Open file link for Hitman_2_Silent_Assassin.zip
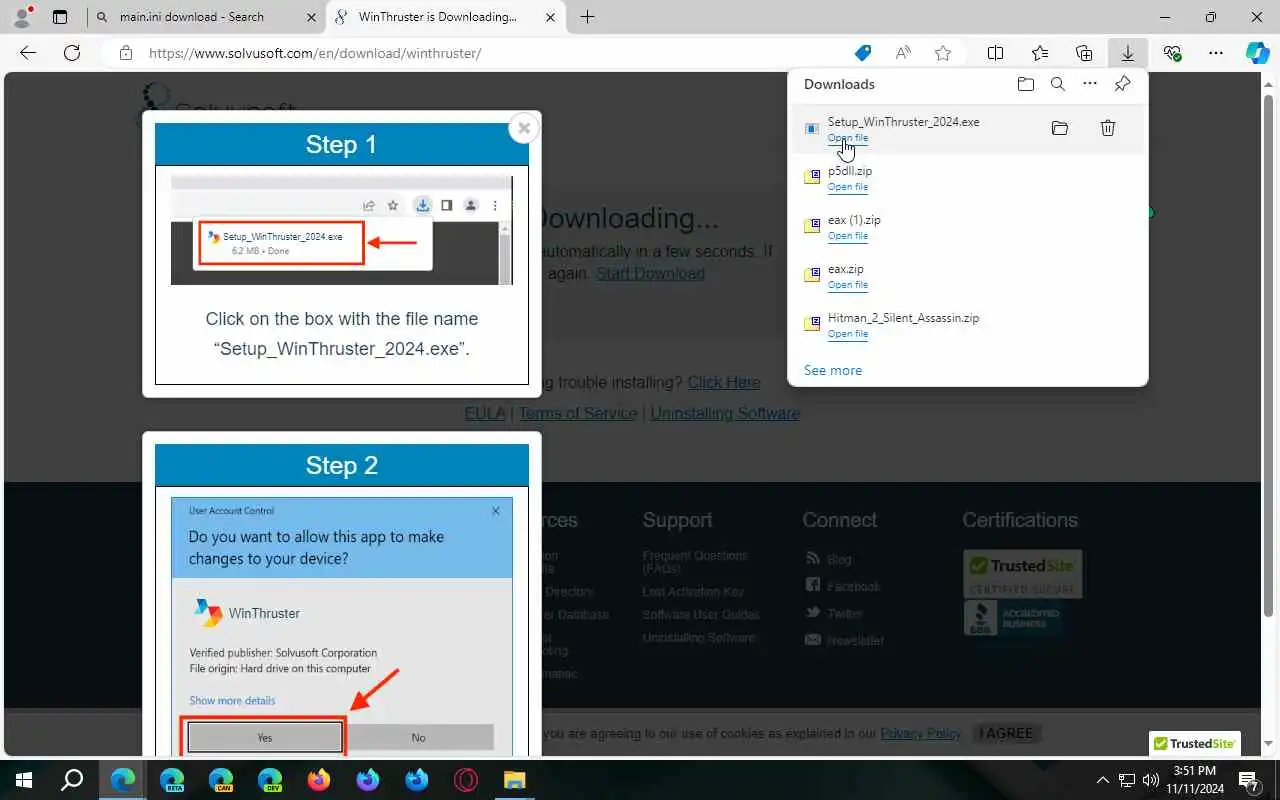The width and height of the screenshot is (1280, 800). pos(848,334)
